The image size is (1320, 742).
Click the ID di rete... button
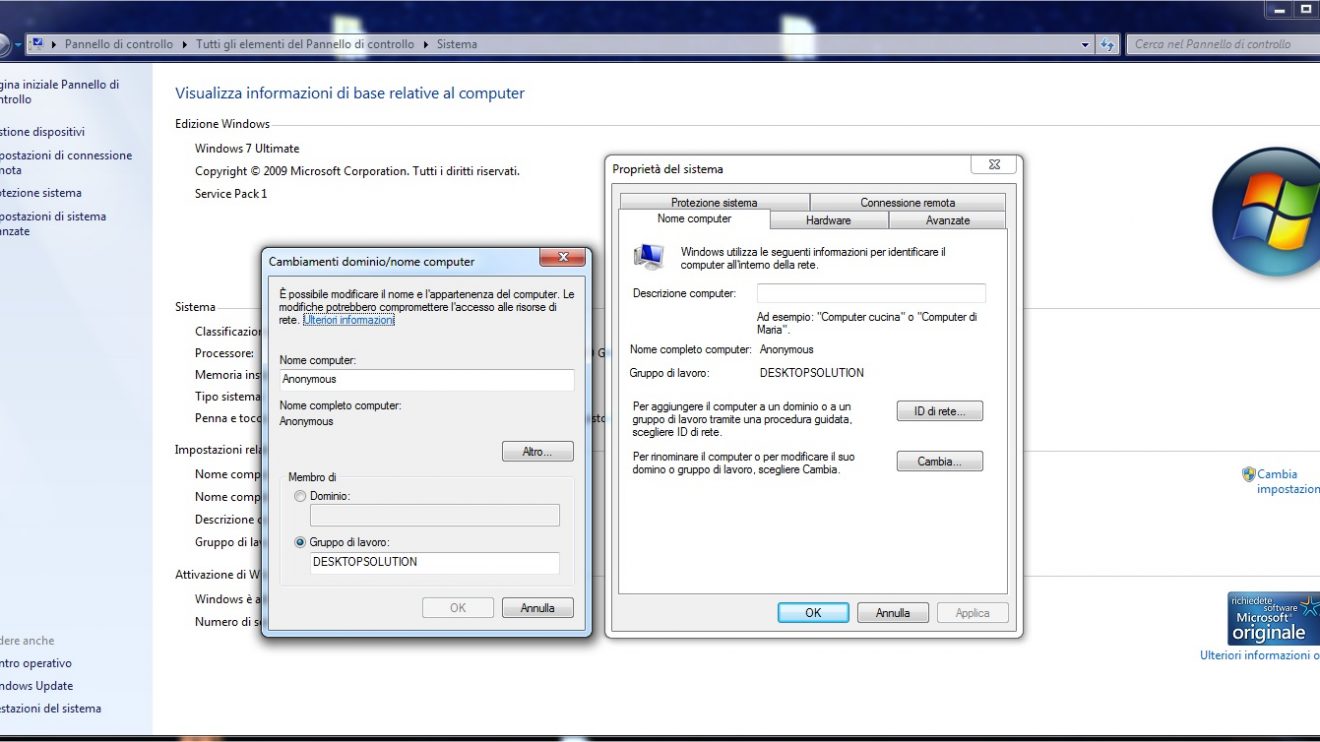(x=940, y=411)
